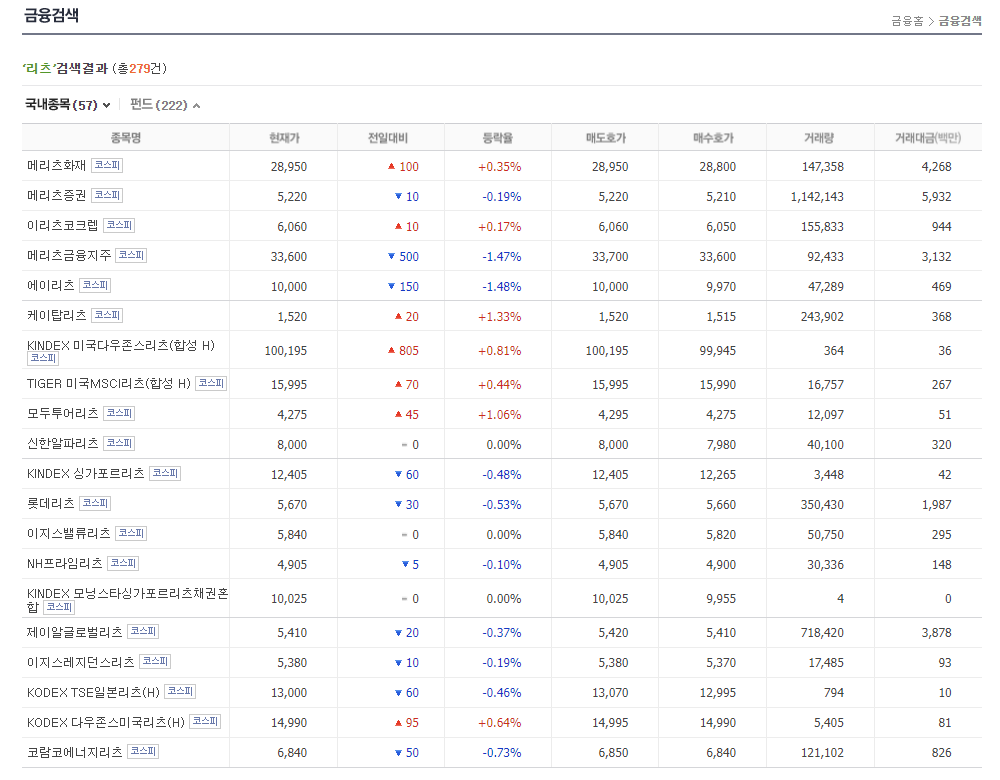Screen dimensions: 1000x780
Task: Click the 매도호가 column header
Action: coord(606,138)
